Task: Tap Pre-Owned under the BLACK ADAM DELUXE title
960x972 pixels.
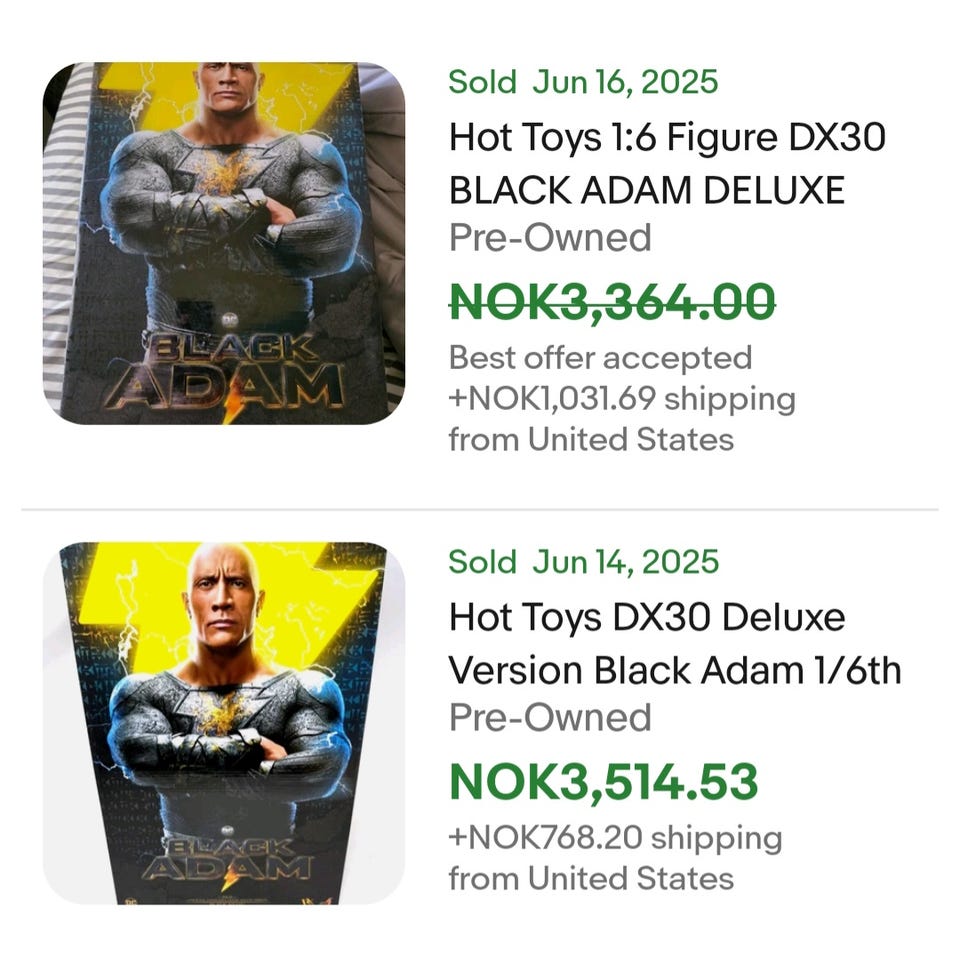Action: coord(550,237)
